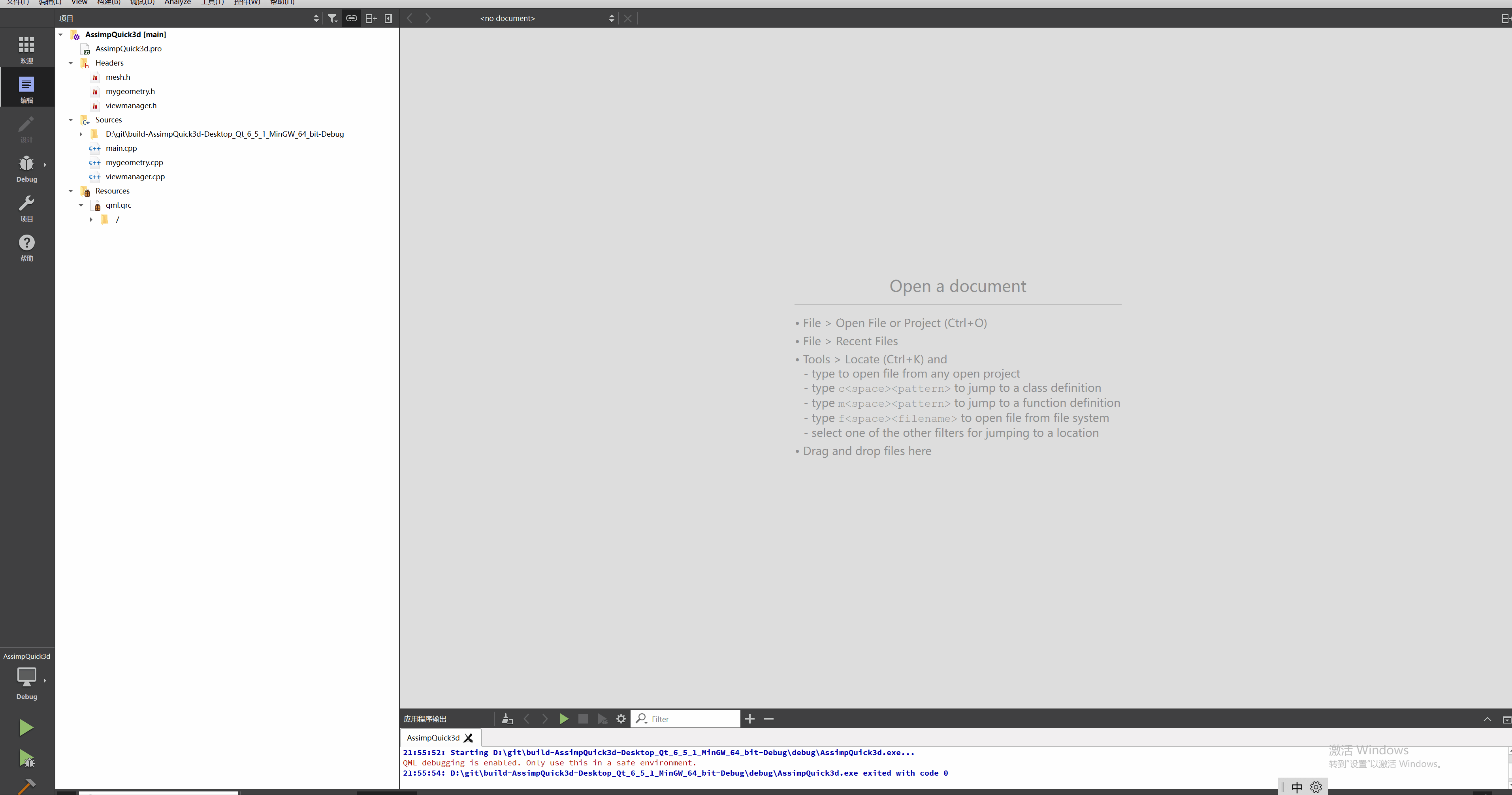Expand the build-AssimpQuick3d Debug folder

tap(81, 134)
